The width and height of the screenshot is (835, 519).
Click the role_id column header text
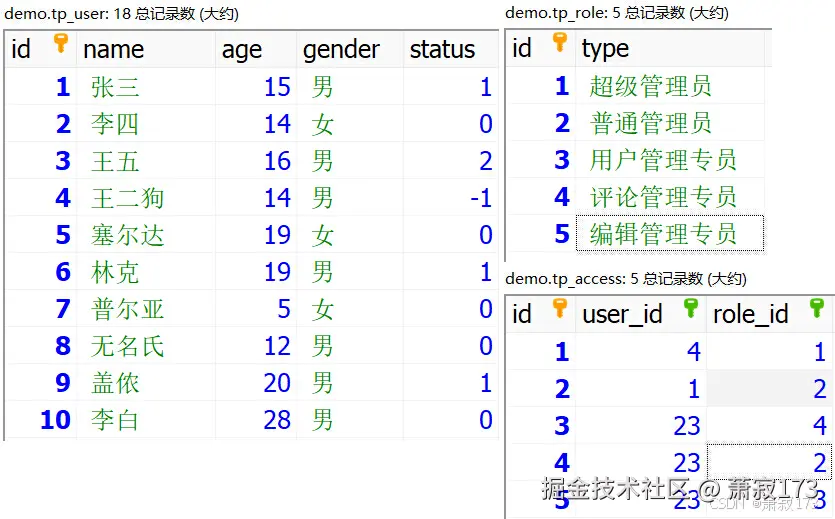pyautogui.click(x=750, y=314)
